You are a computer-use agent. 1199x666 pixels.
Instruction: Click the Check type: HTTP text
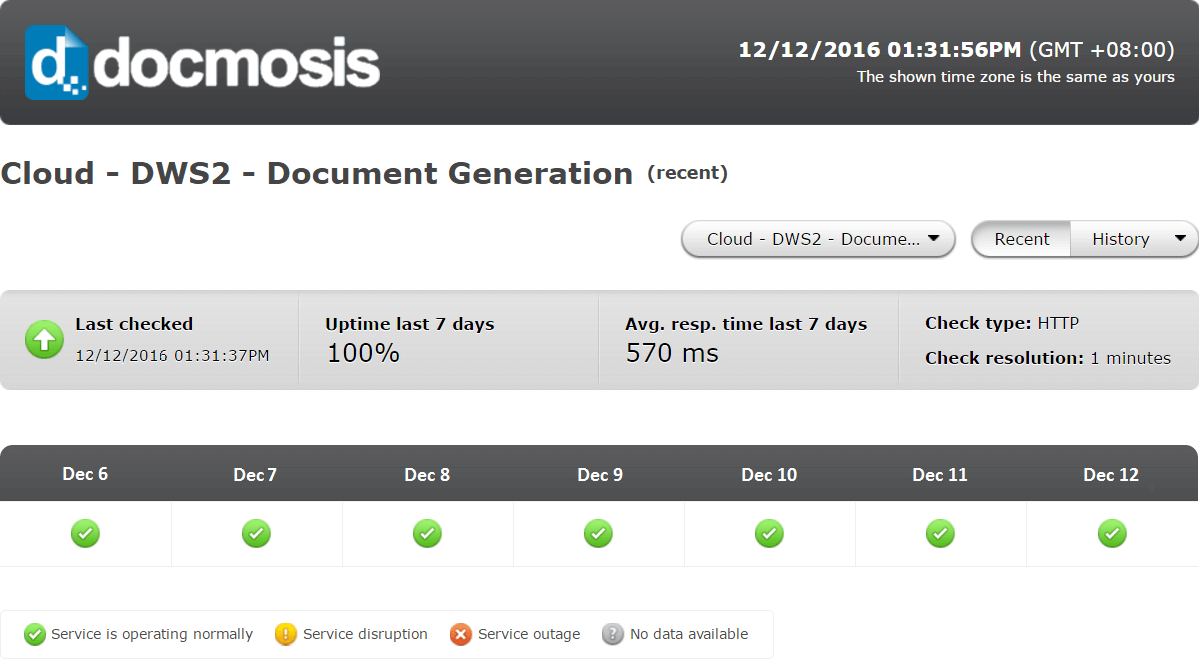1002,323
